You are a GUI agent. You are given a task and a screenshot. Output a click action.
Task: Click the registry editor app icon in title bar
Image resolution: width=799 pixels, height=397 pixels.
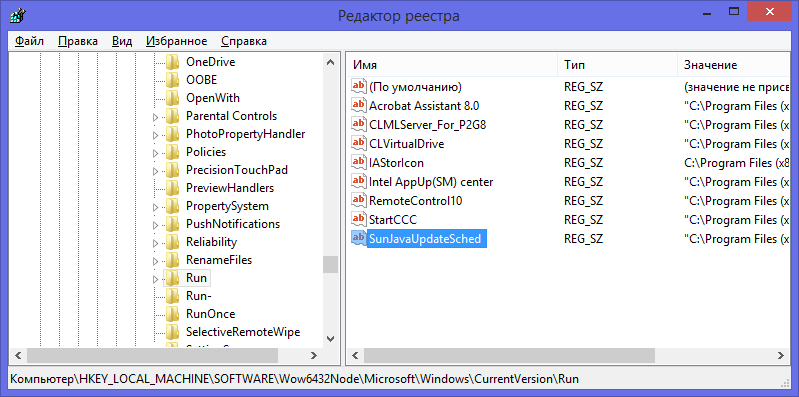click(x=17, y=16)
